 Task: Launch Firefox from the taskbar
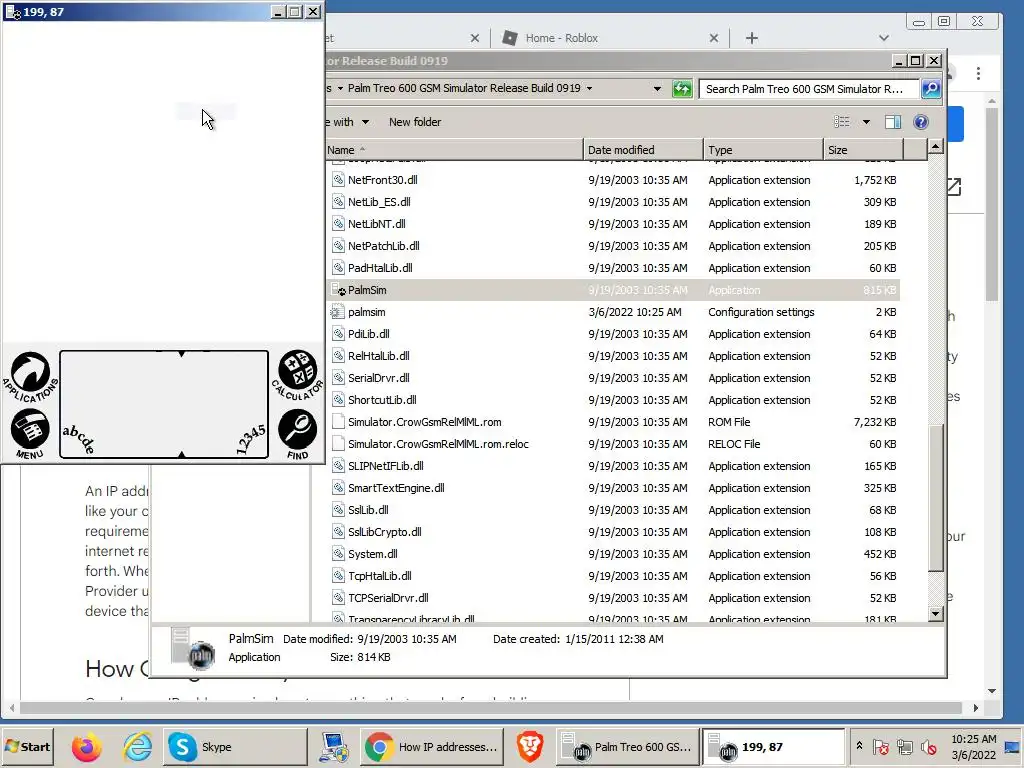coord(86,746)
